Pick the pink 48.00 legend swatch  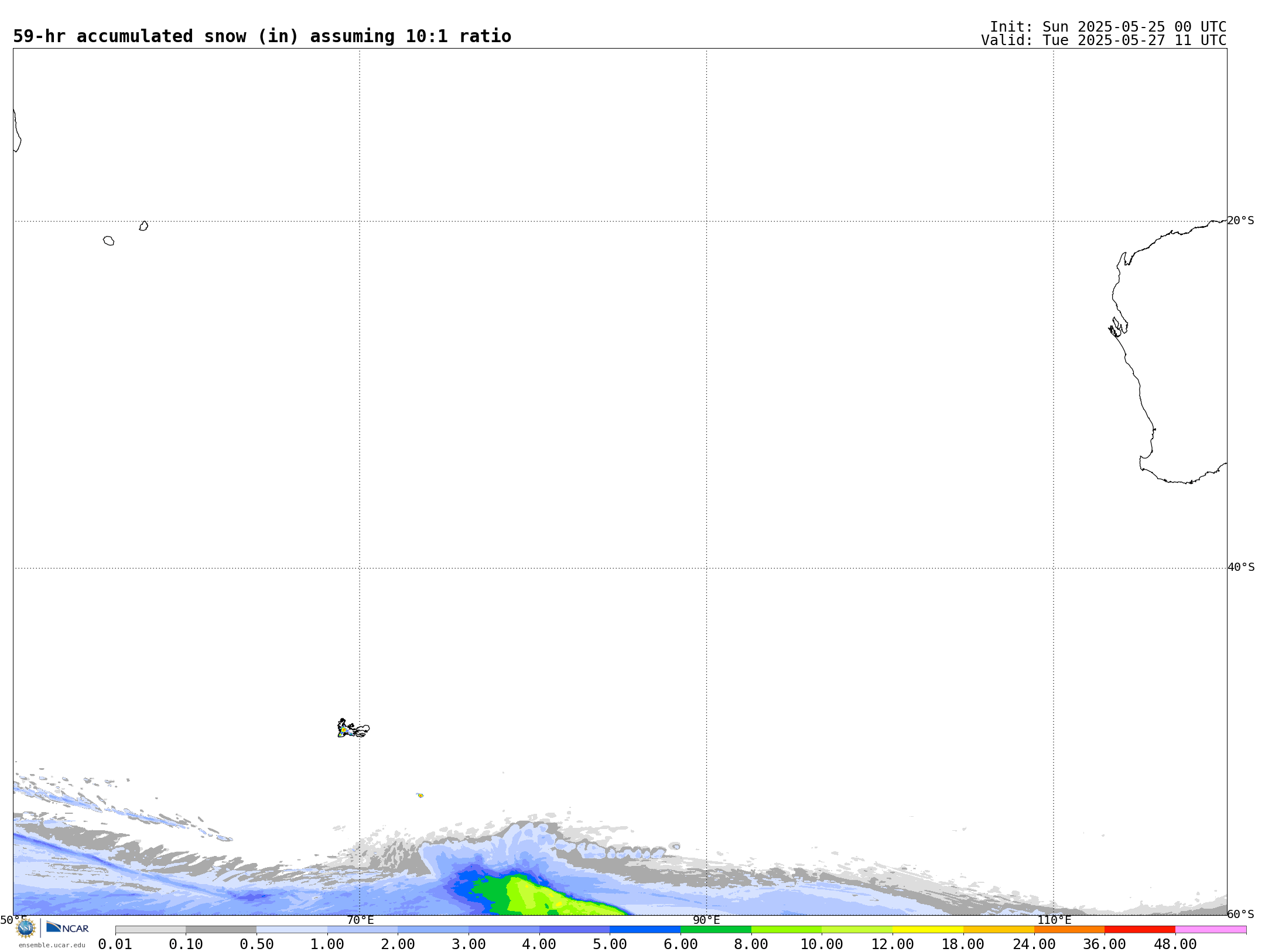tap(1211, 930)
